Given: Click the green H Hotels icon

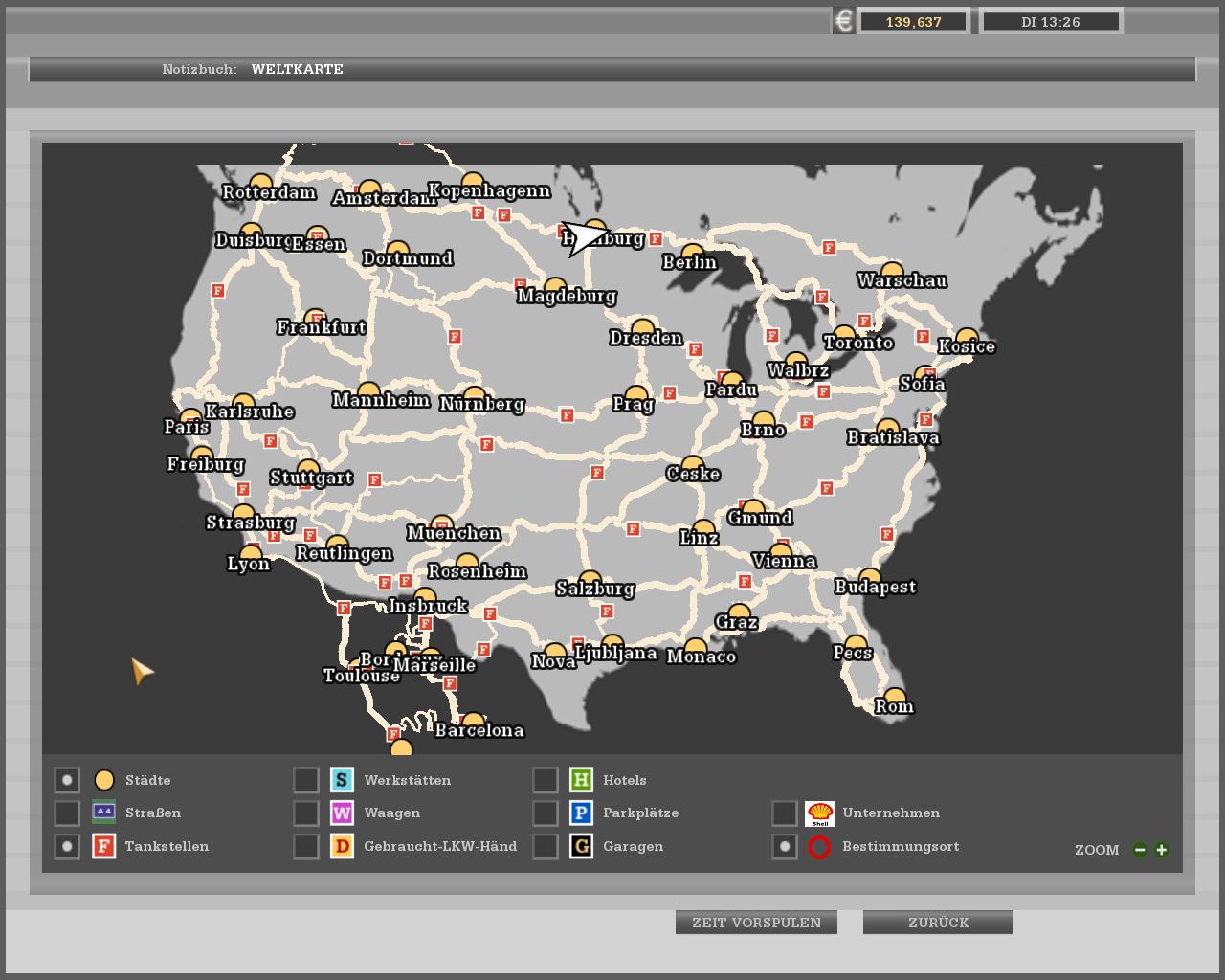Looking at the screenshot, I should pyautogui.click(x=581, y=780).
